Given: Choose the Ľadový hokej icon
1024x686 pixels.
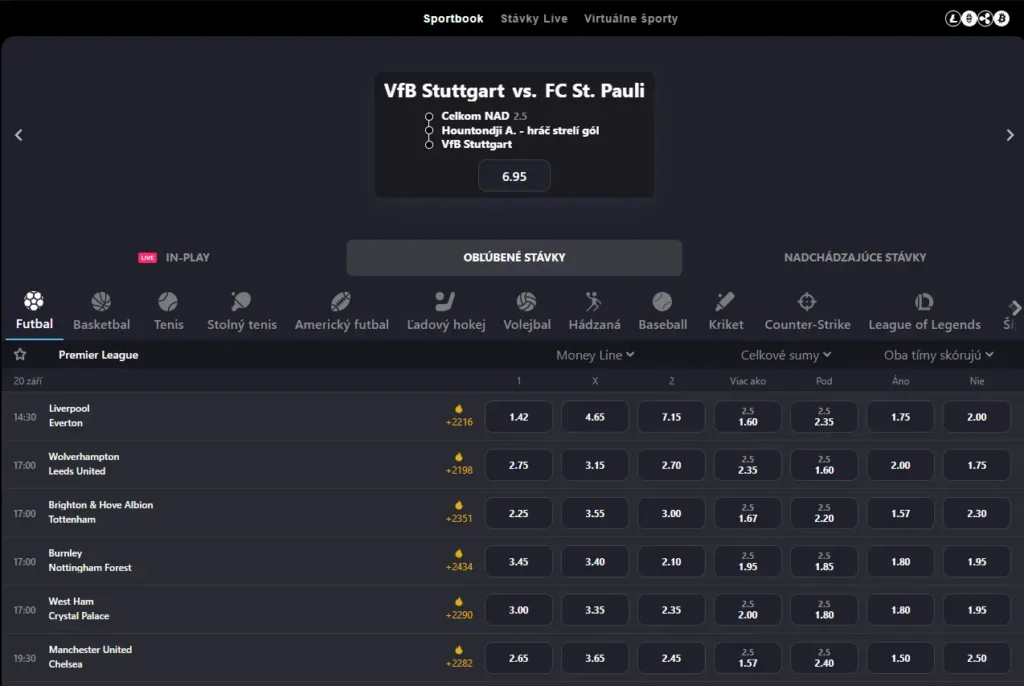Looking at the screenshot, I should coord(445,302).
